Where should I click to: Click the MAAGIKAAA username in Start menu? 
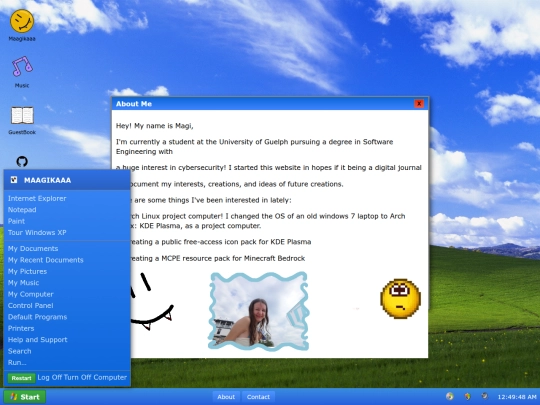48,180
